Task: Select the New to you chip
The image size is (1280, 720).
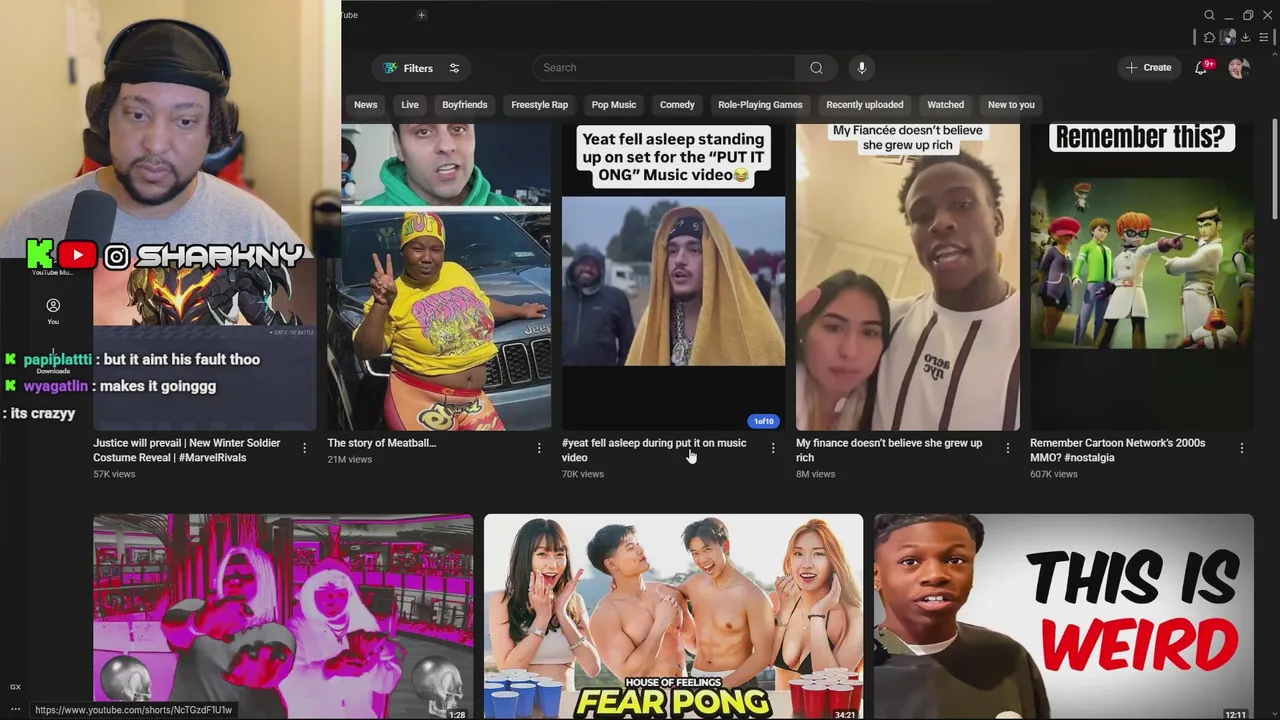Action: pos(1011,105)
